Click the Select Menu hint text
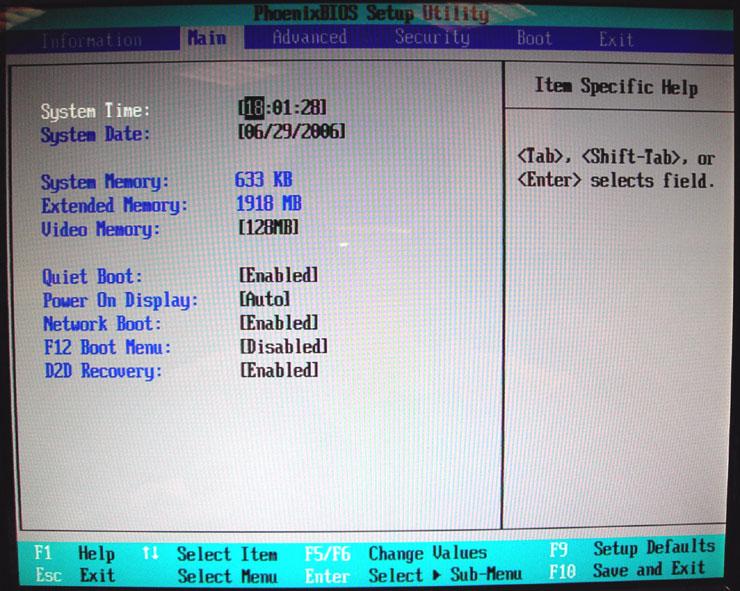740x591 pixels. (227, 576)
